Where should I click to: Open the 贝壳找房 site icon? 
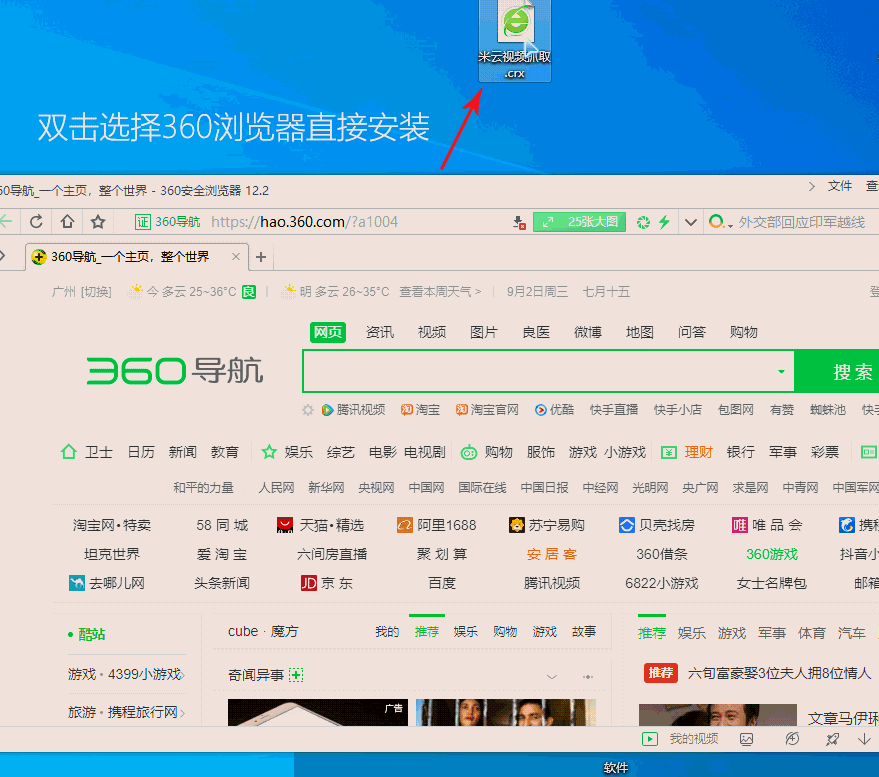click(x=627, y=525)
